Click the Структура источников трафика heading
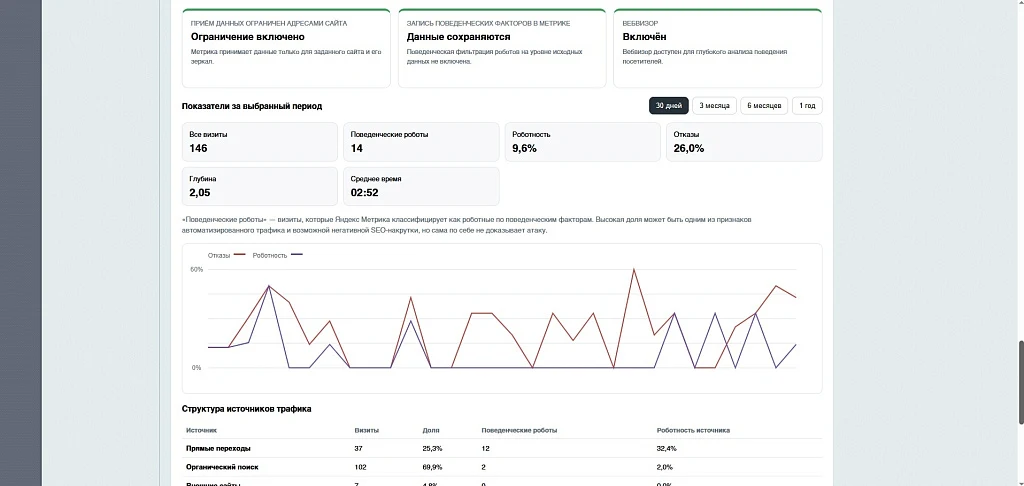The height and width of the screenshot is (486, 1024). tap(246, 409)
